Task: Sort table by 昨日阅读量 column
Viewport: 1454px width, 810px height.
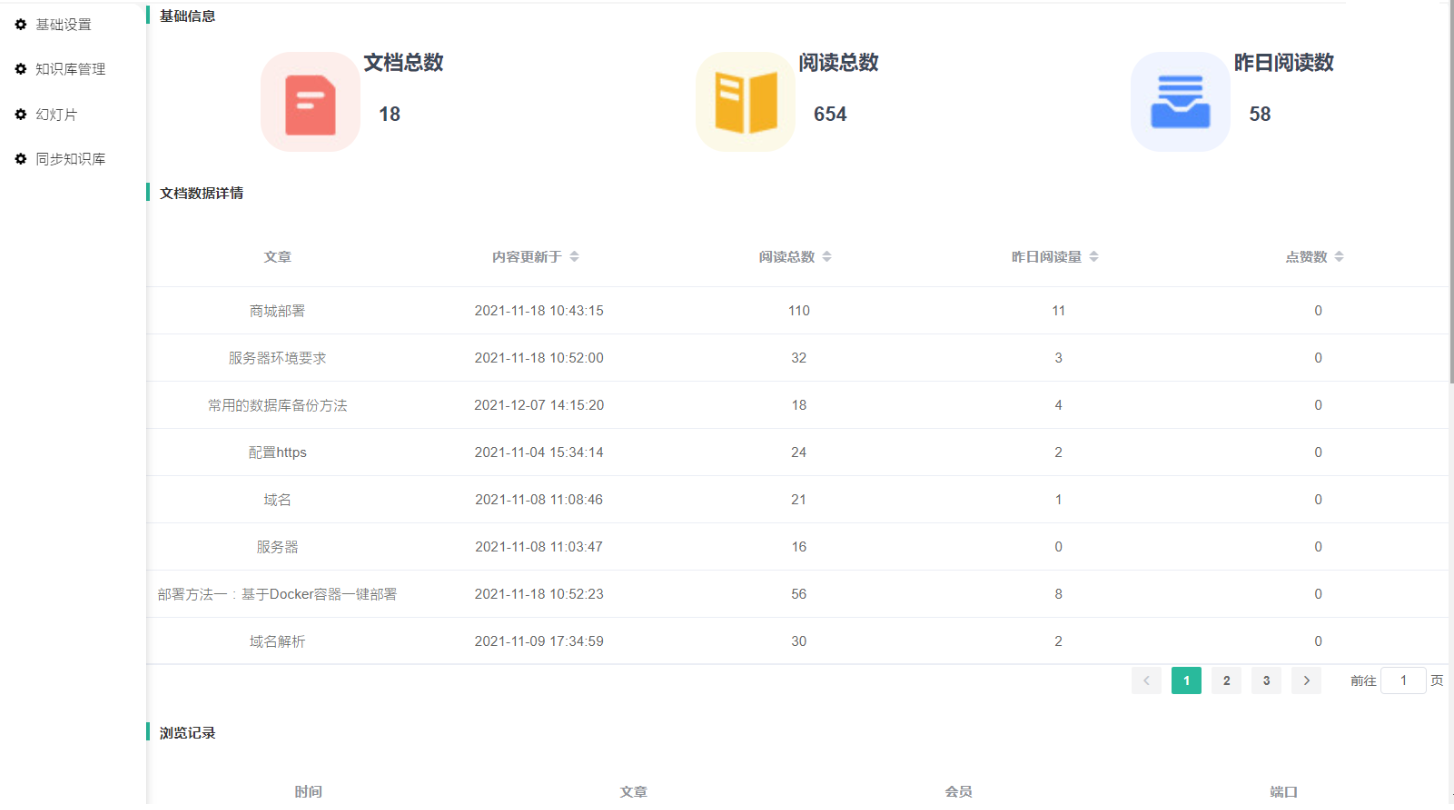Action: point(1093,257)
